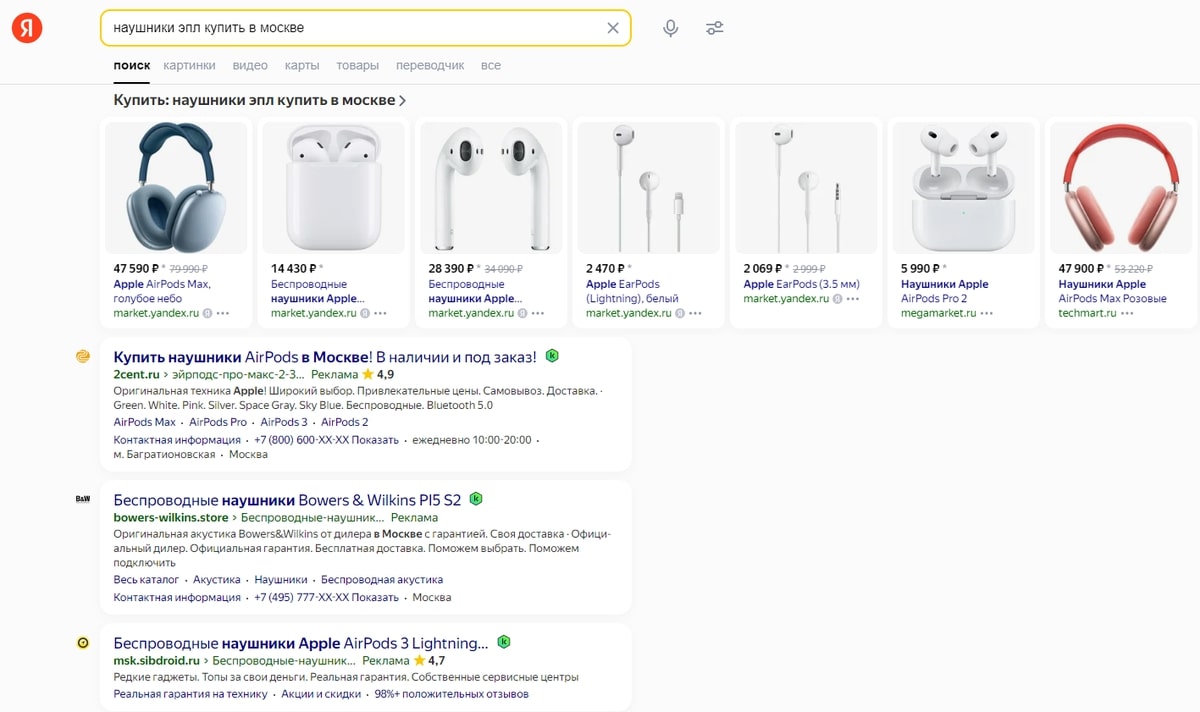Open msk.sibdroid.ru domain link
This screenshot has height=712, width=1200.
coord(157,661)
